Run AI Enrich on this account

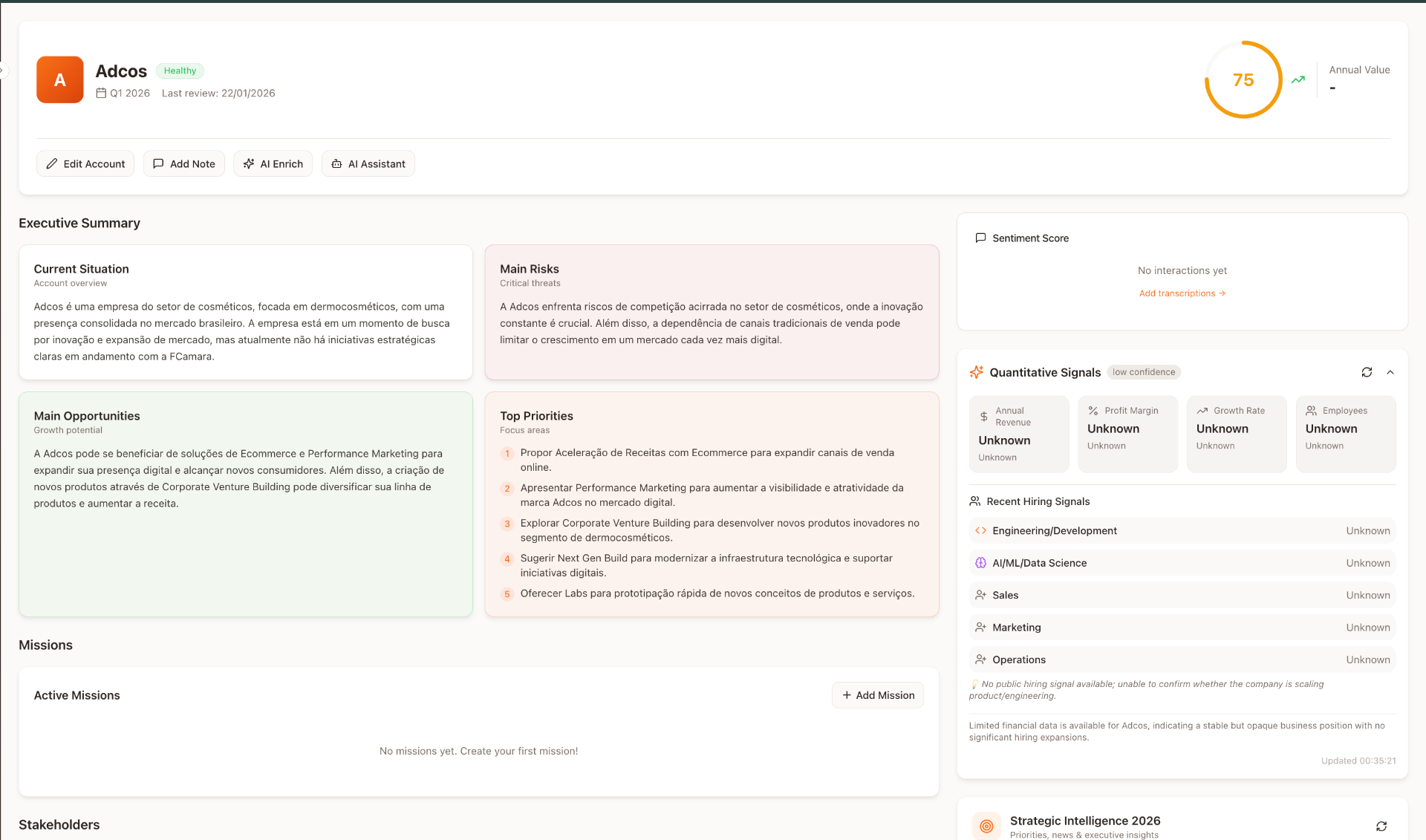(273, 163)
